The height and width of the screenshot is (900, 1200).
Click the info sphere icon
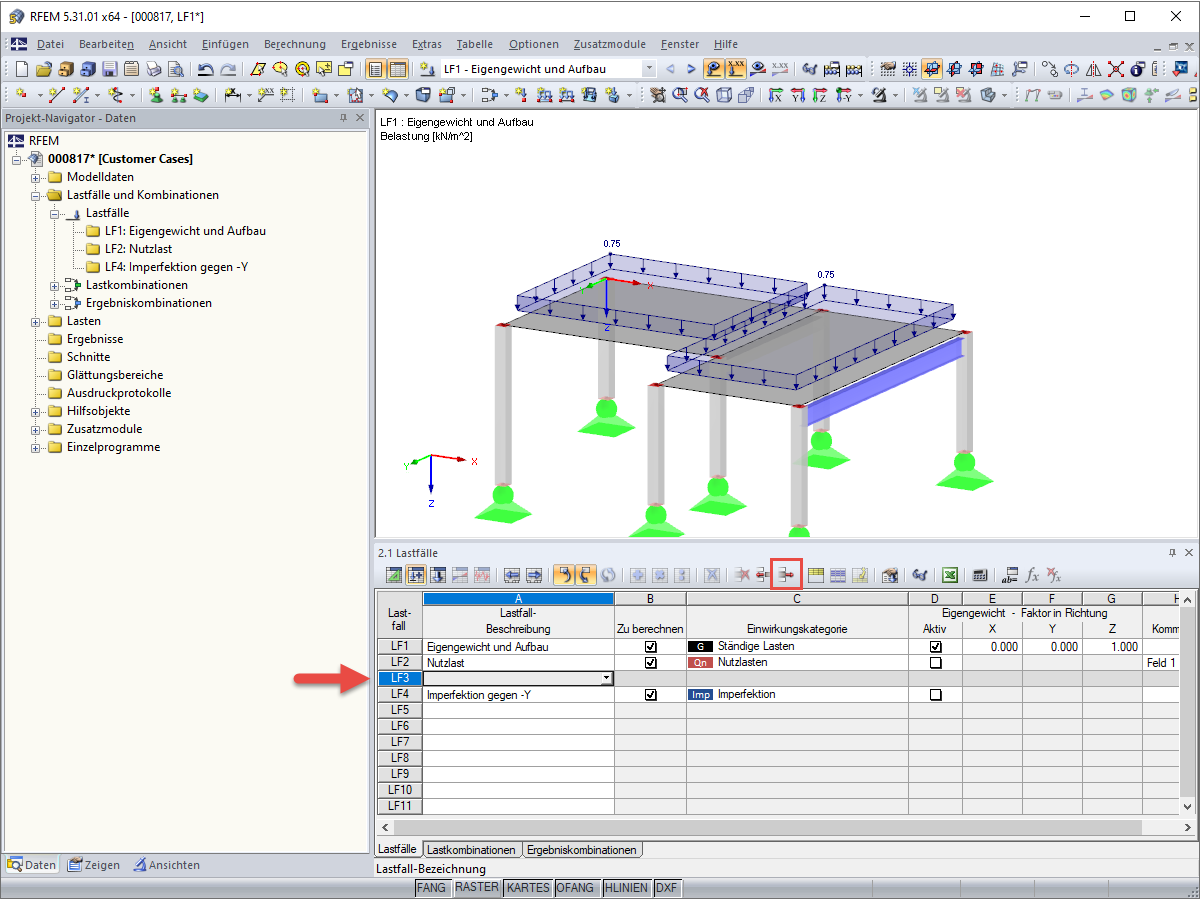tap(1137, 69)
